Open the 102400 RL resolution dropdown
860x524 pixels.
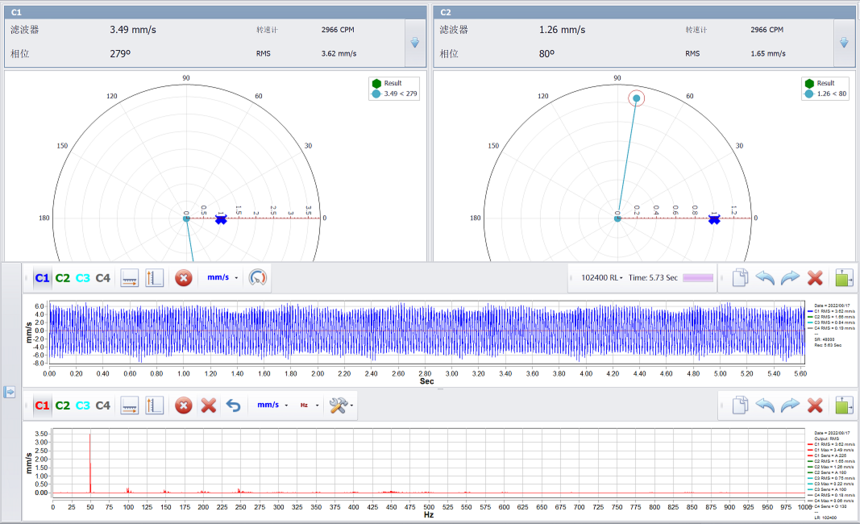coord(602,278)
